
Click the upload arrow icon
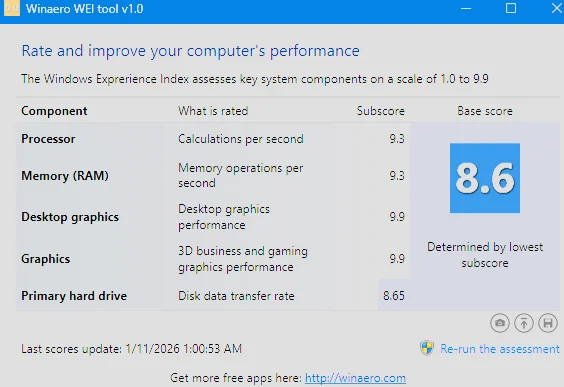point(524,323)
